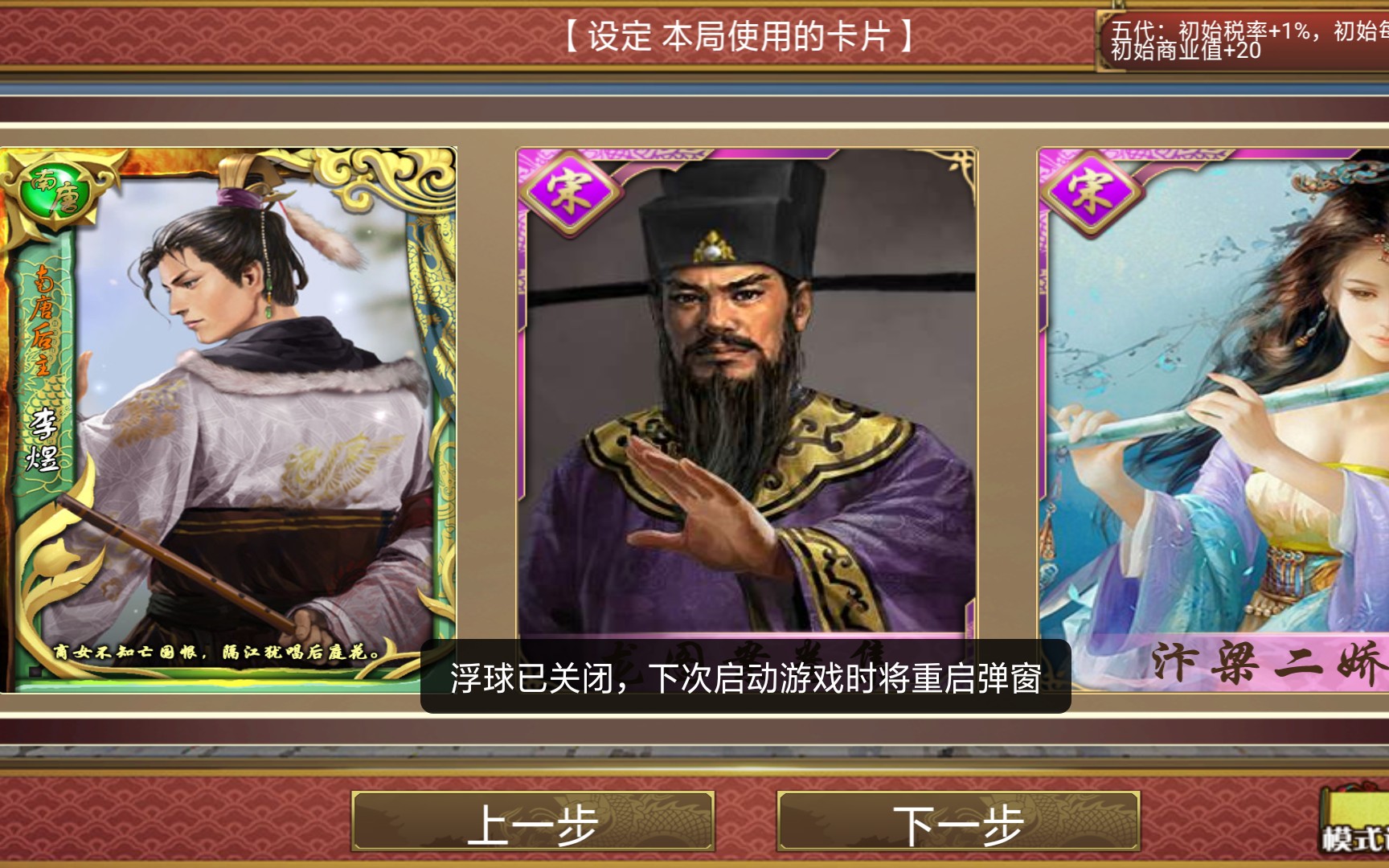Image resolution: width=1389 pixels, height=868 pixels.
Task: Dismiss the 浮球已关闭 toast message
Action: click(x=745, y=677)
